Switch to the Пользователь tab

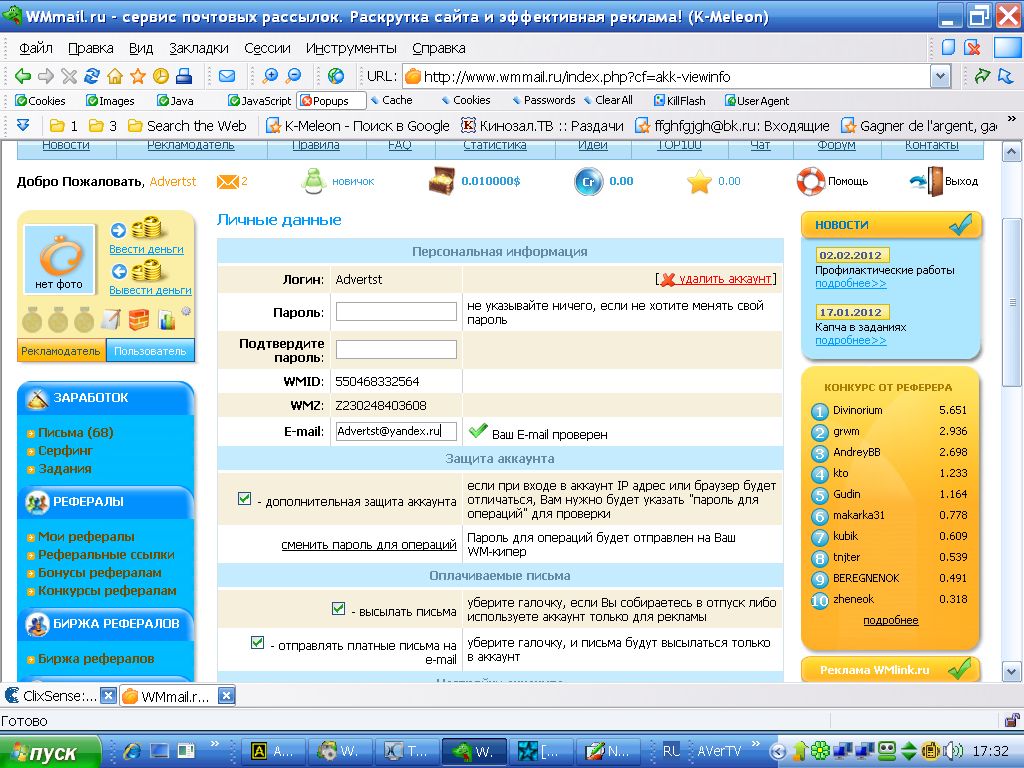(150, 351)
